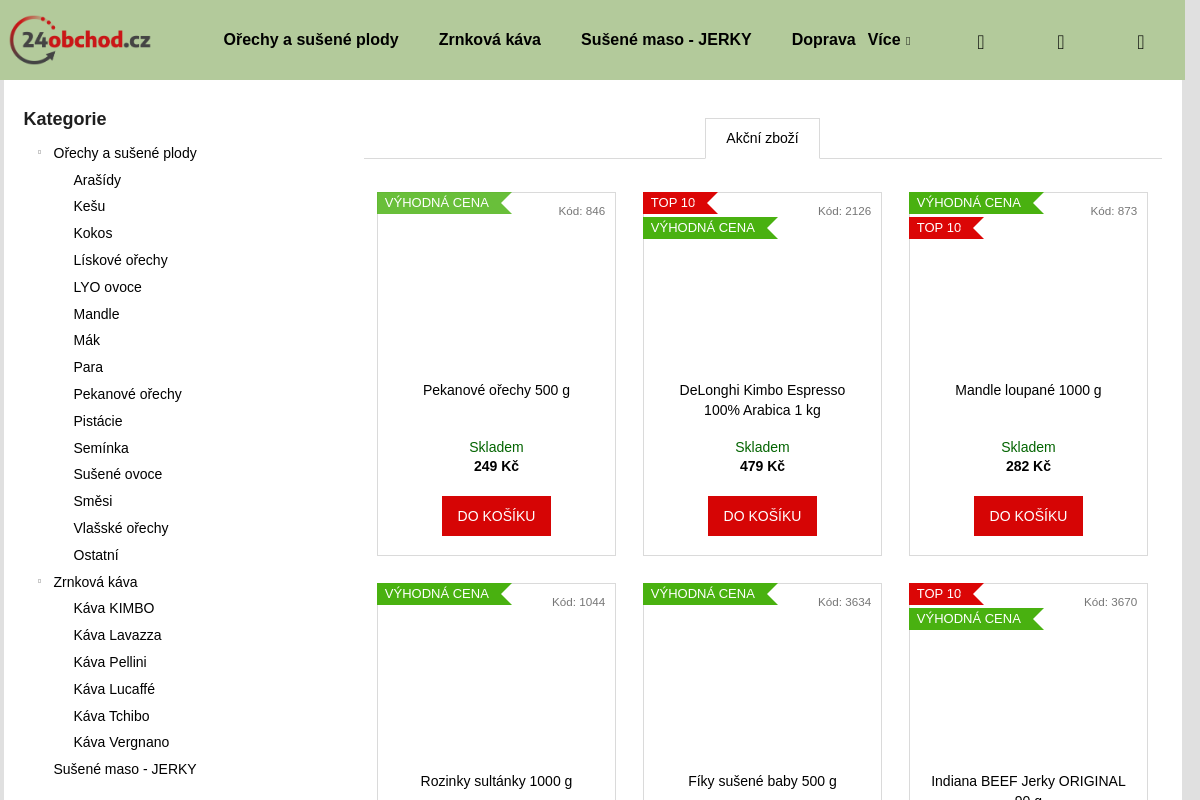The height and width of the screenshot is (800, 1200).
Task: Open Sušené maso - JERKY menu
Action: [666, 40]
